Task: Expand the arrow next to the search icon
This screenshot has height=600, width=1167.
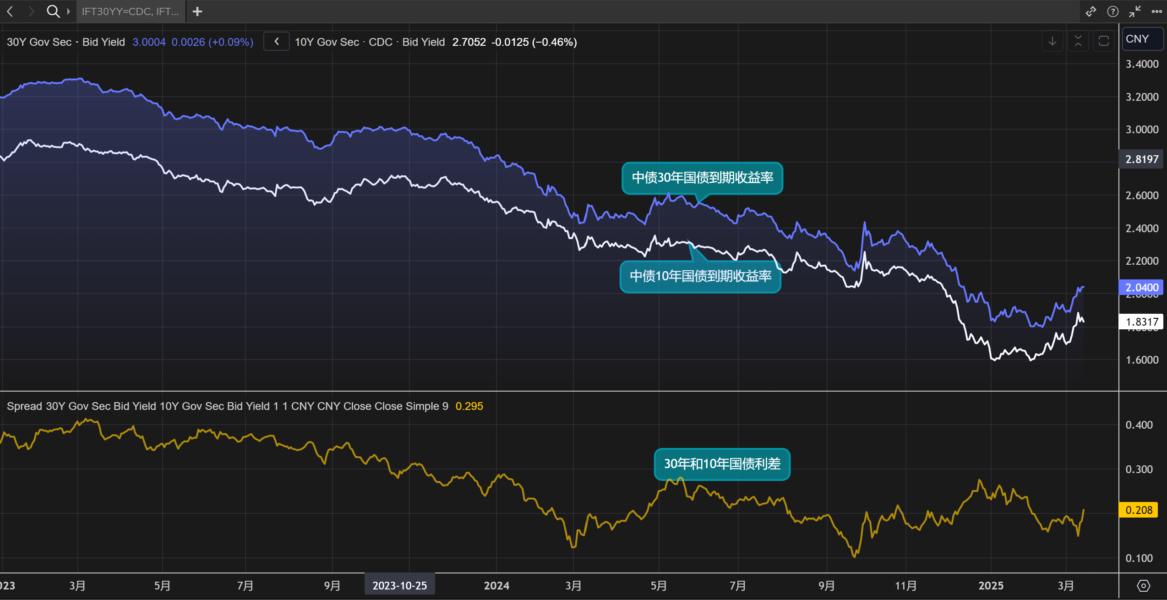Action: coord(68,11)
